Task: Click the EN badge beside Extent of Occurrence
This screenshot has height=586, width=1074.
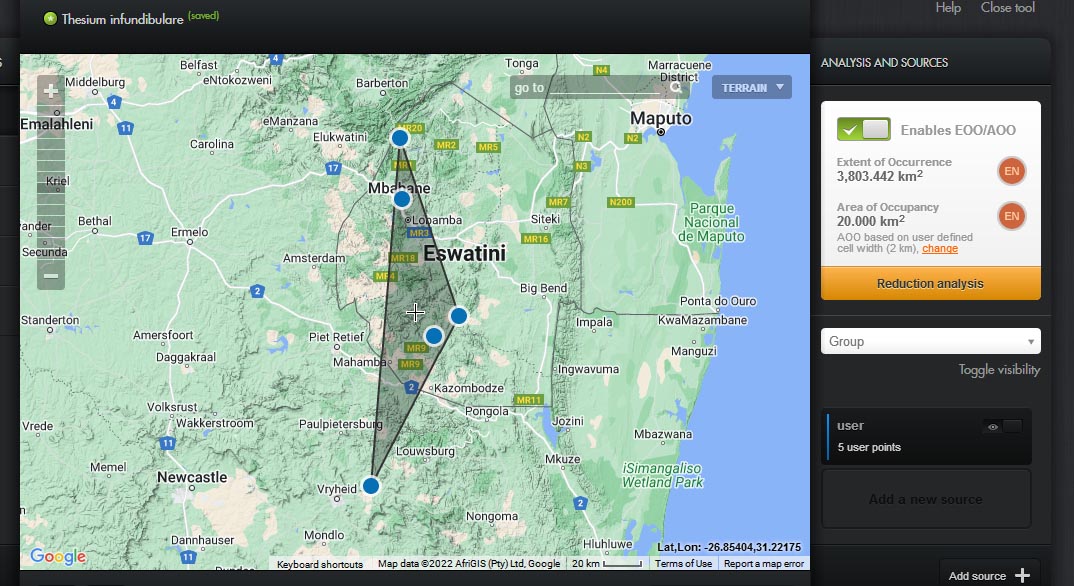Action: click(1011, 171)
